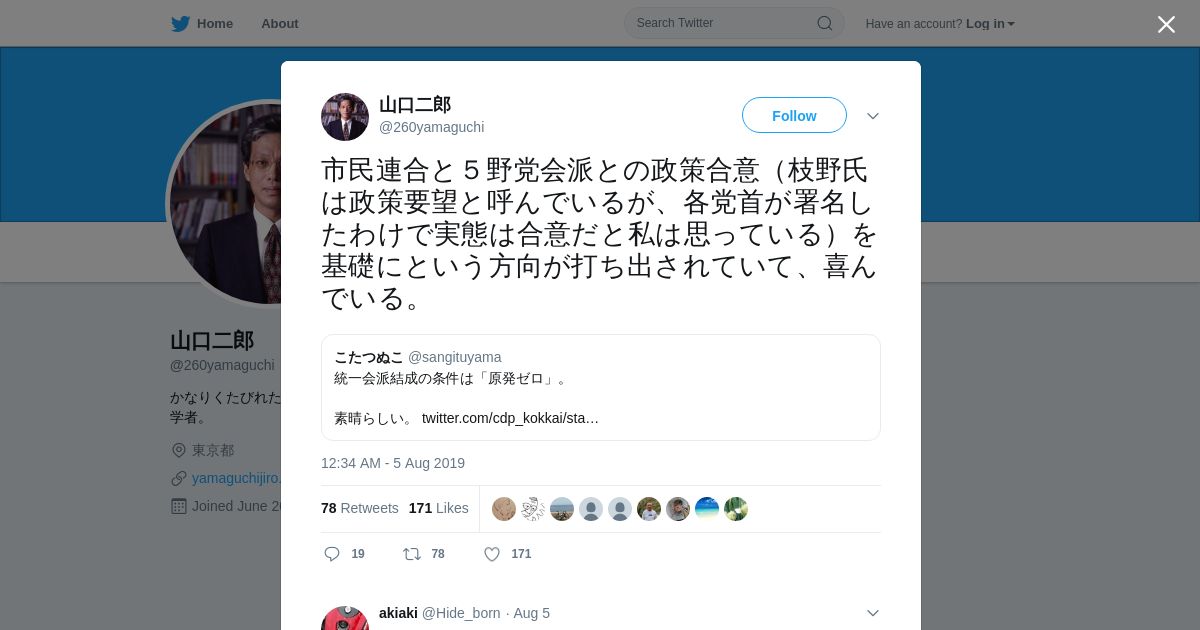Open 山口二郎's avatar in tweet header
Image resolution: width=1200 pixels, height=630 pixels.
[345, 117]
